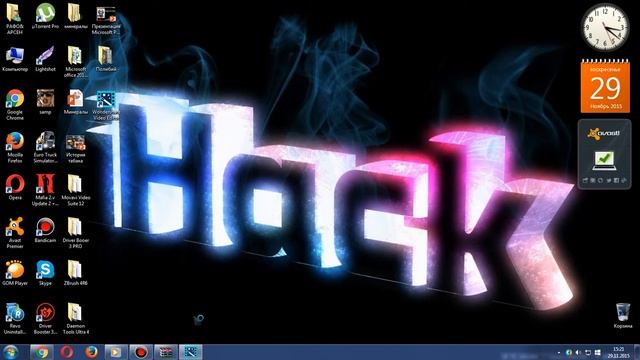Launch Driver Booster 3 desktop shortcut
The image size is (640, 360).
pos(45,319)
